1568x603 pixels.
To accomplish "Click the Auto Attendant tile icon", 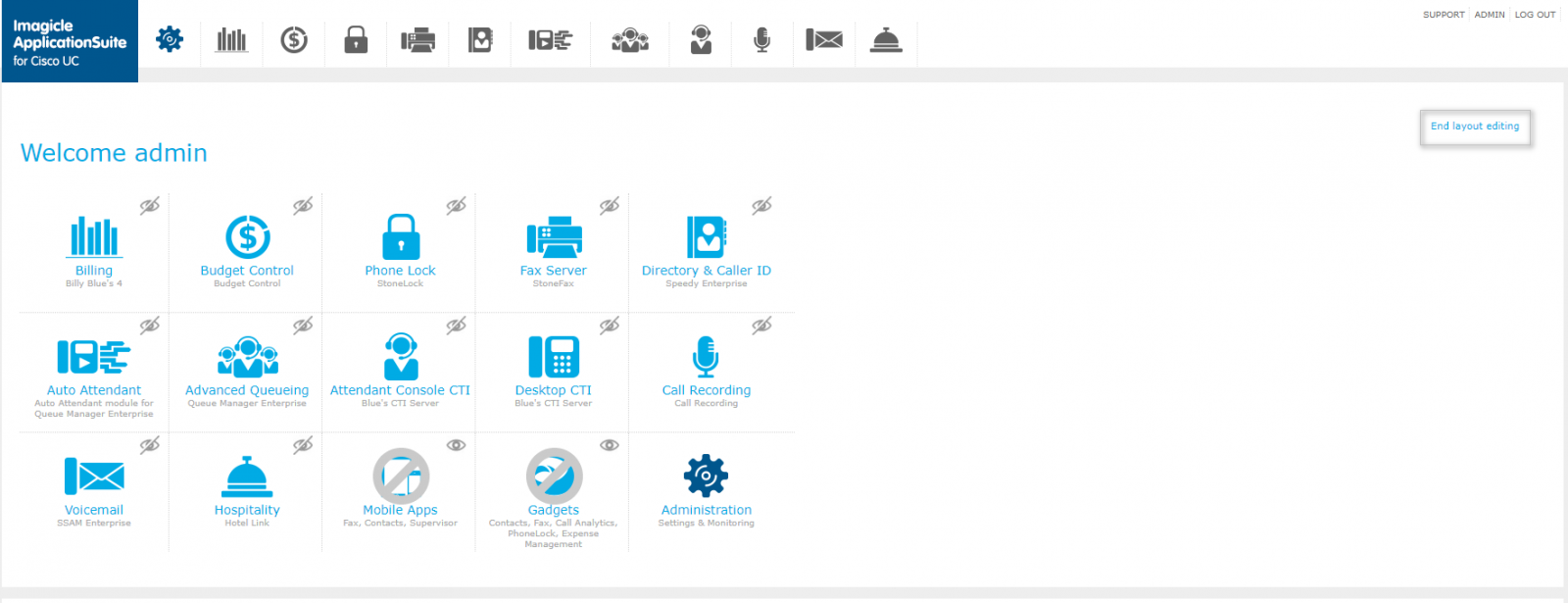I will tap(94, 357).
